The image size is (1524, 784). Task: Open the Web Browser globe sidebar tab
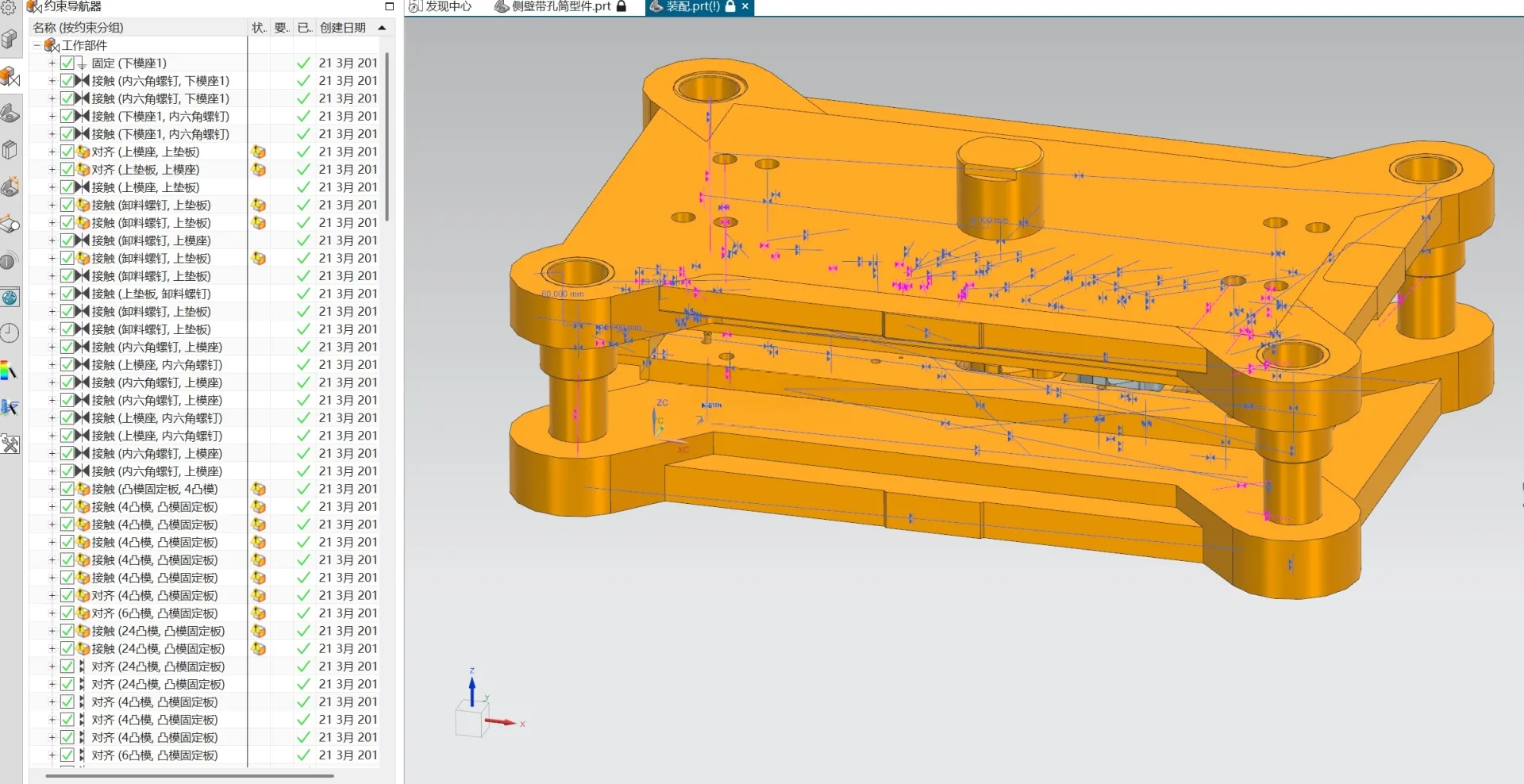click(x=10, y=298)
